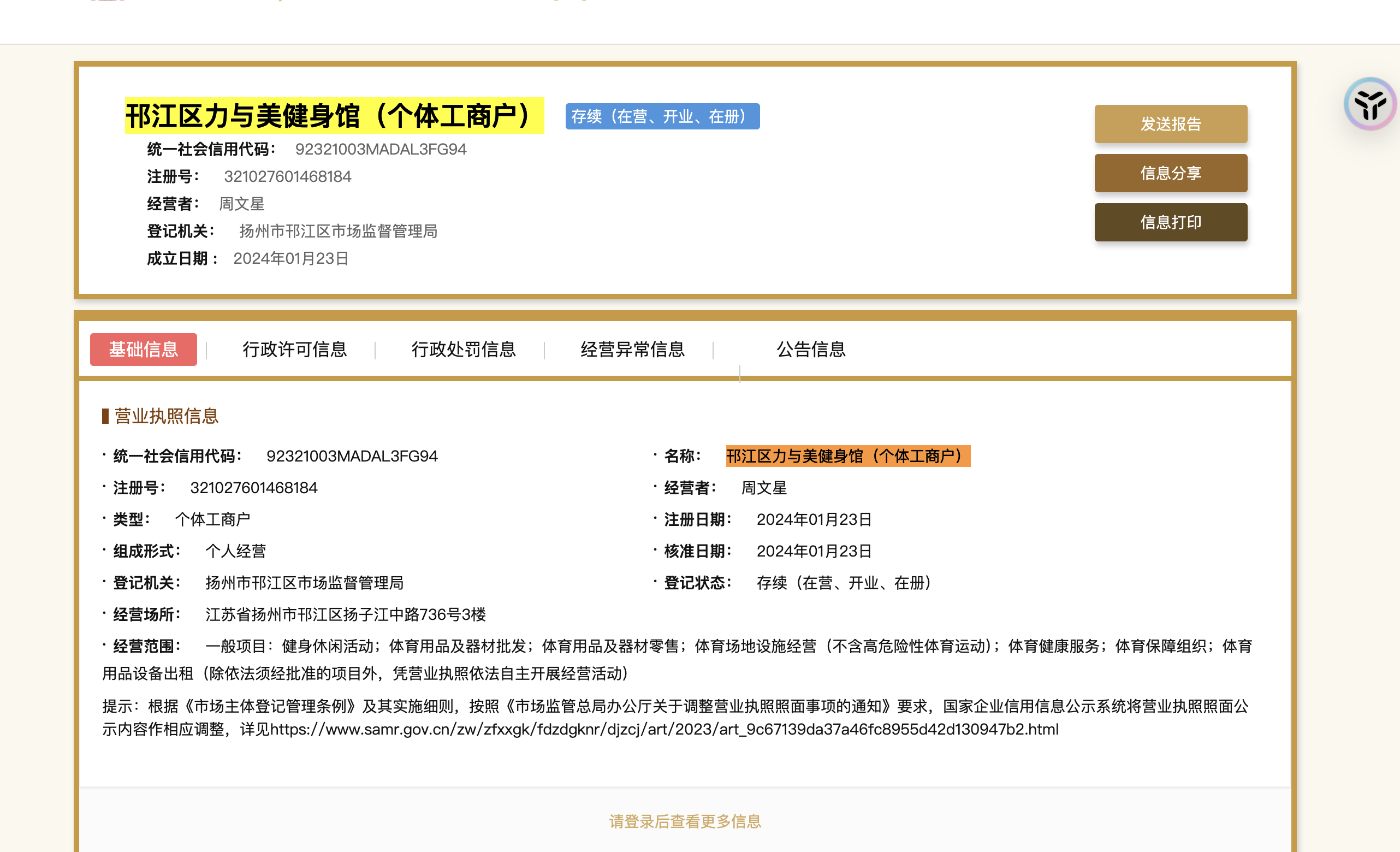Select the 基础信息 tab
This screenshot has height=852, width=1400.
(x=143, y=349)
